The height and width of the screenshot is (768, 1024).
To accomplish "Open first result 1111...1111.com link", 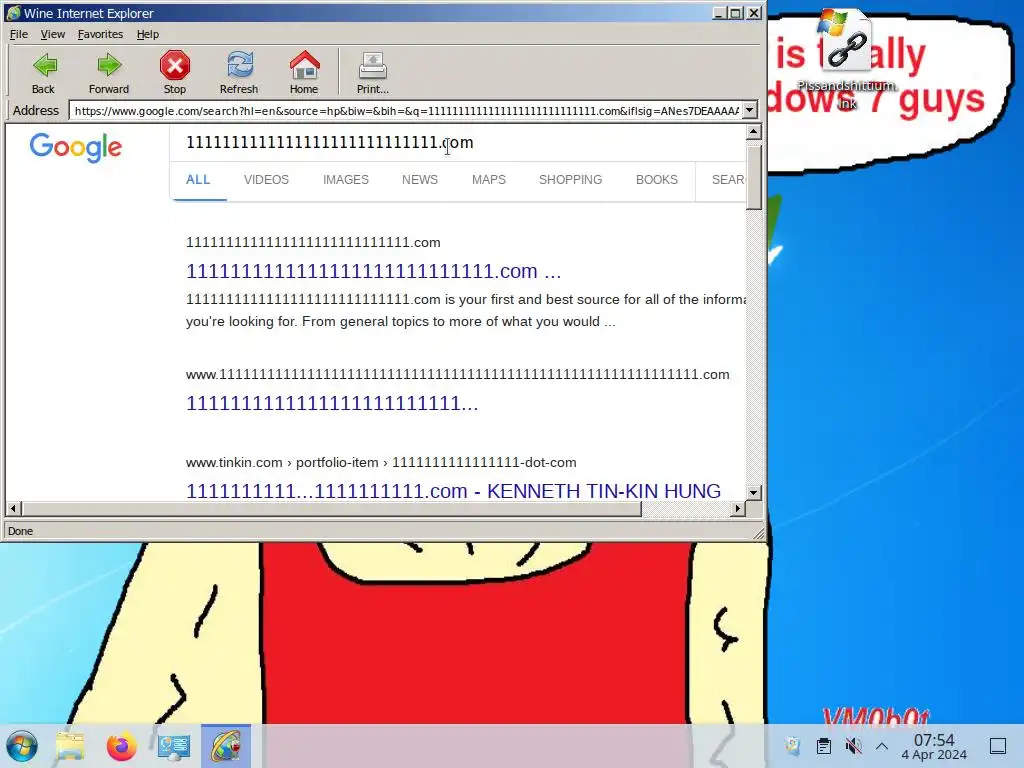I will 373,271.
